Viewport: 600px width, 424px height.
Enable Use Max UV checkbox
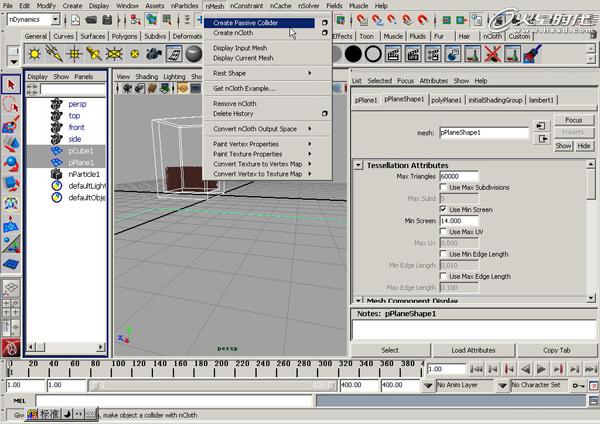[443, 232]
